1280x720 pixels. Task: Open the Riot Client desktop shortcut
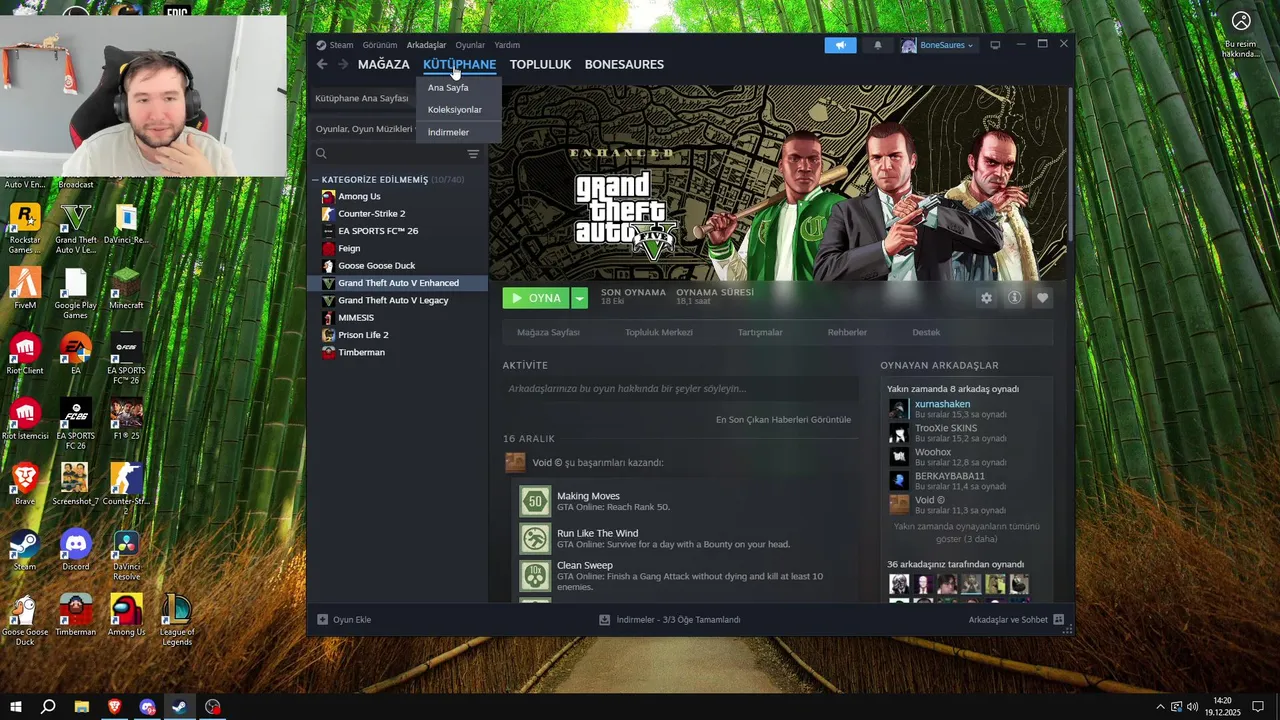(25, 353)
